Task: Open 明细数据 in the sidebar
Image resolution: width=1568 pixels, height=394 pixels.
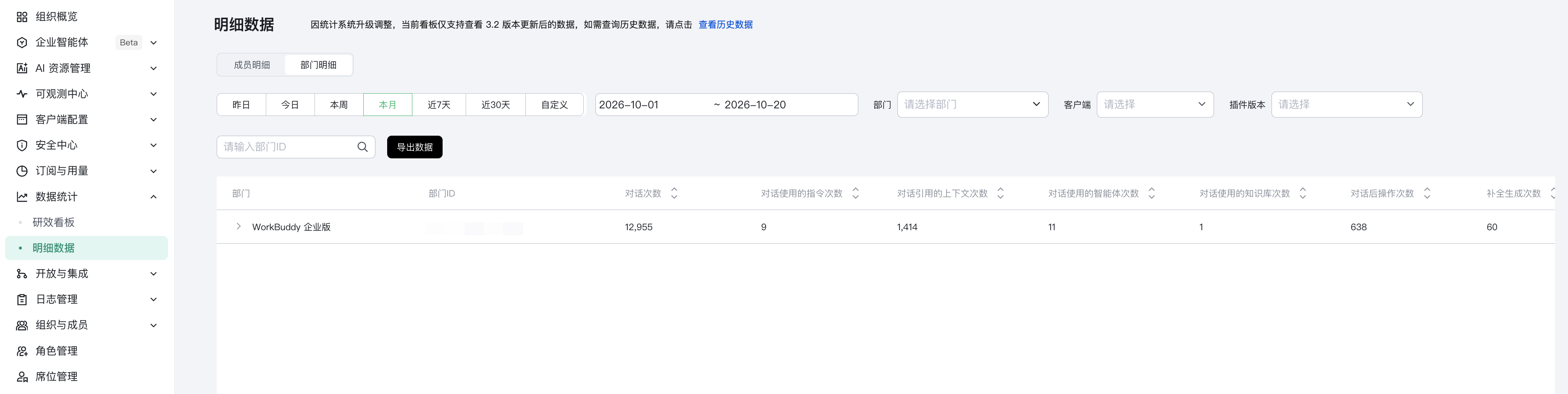Action: 87,248
